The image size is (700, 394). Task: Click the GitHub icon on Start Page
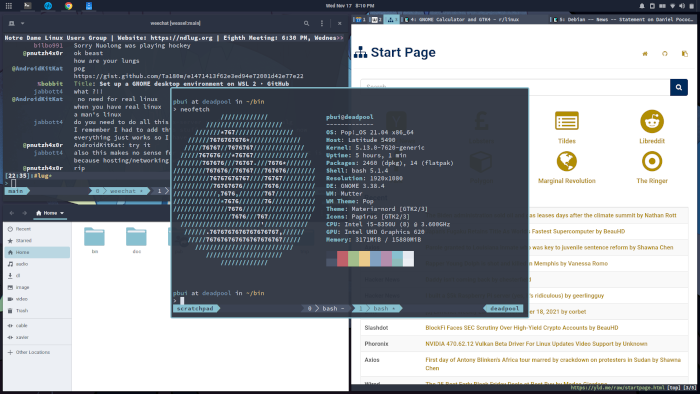click(664, 54)
